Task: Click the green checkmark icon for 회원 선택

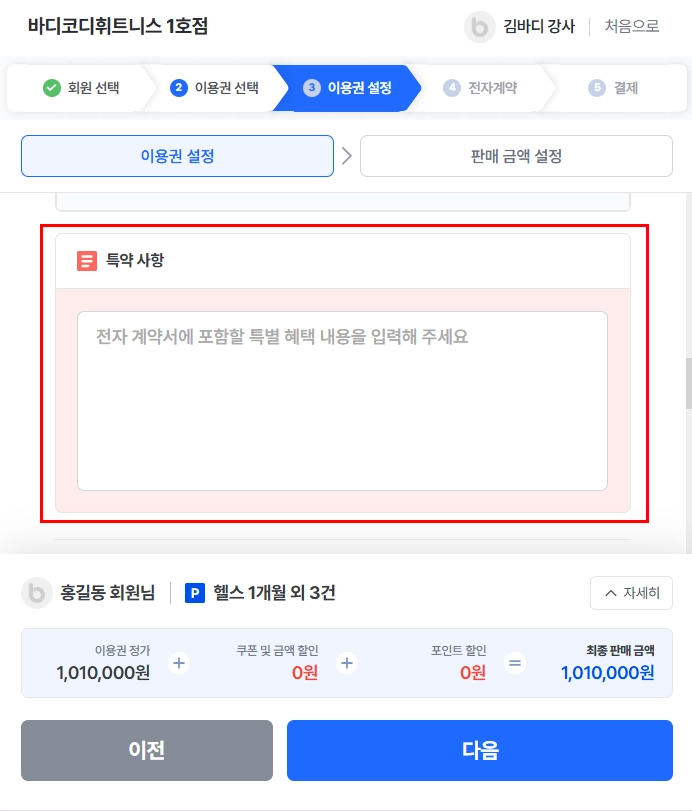Action: [x=52, y=88]
